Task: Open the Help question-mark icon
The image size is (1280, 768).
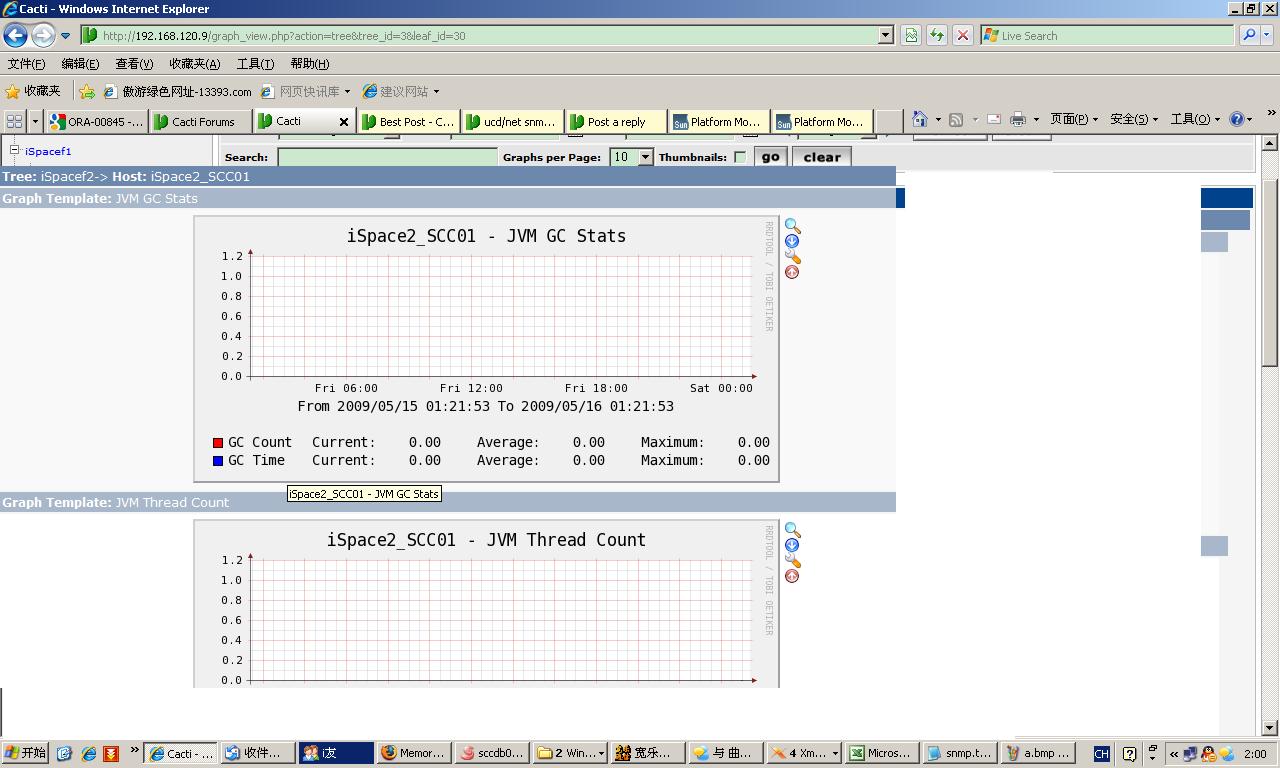Action: [1237, 119]
